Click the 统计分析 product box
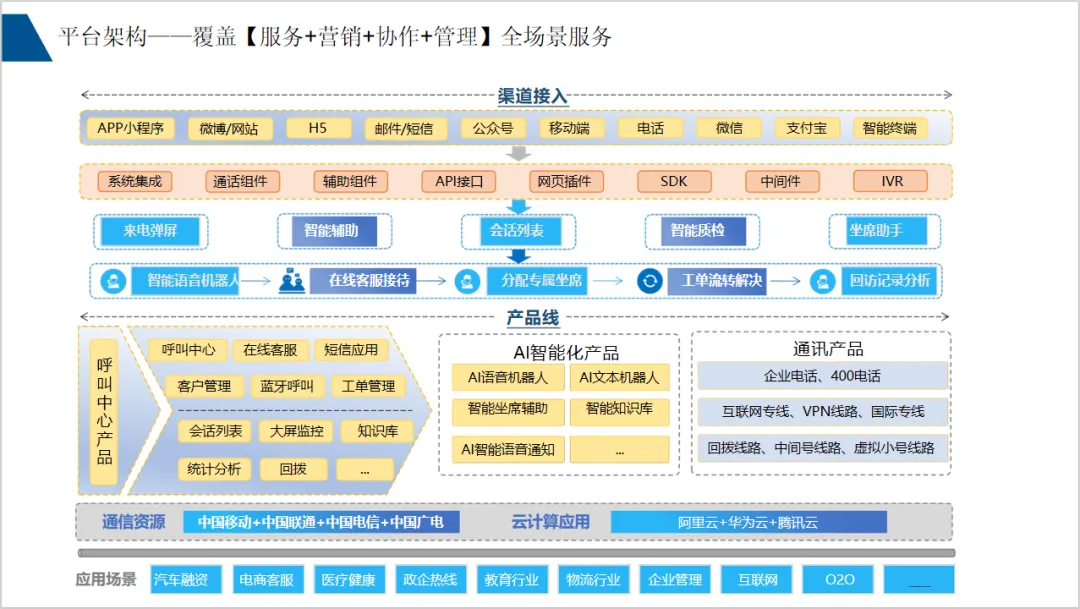This screenshot has width=1080, height=609. click(214, 469)
